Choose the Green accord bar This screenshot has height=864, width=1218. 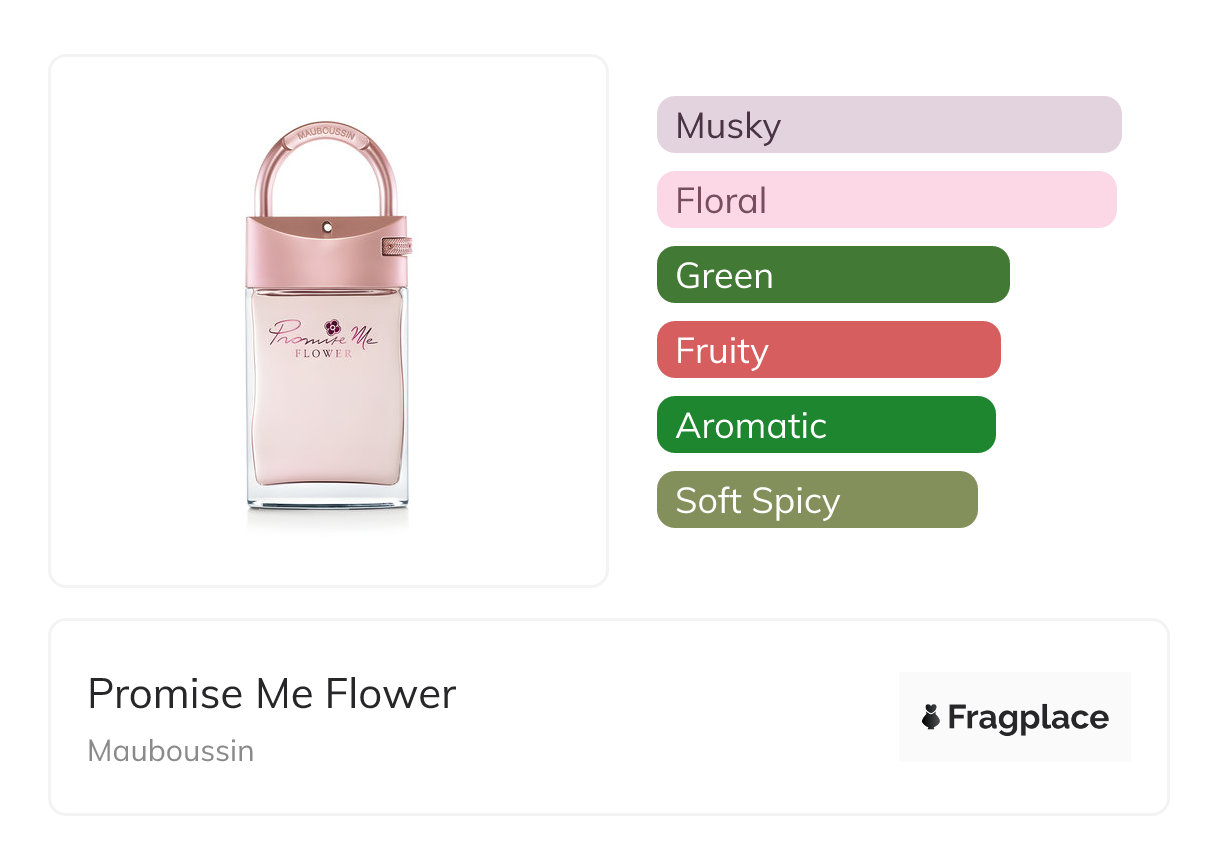click(832, 275)
